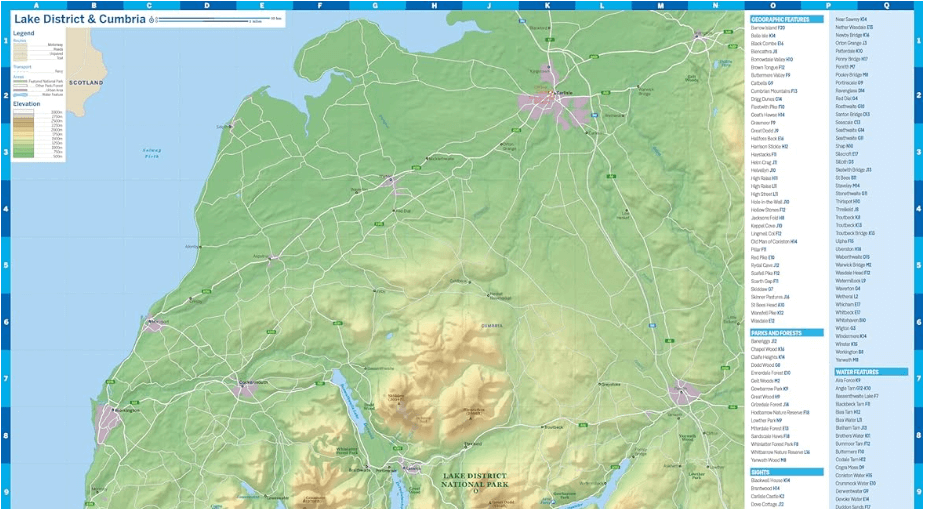
Task: Click the Water Feature swatch in the legend
Action: [20, 95]
